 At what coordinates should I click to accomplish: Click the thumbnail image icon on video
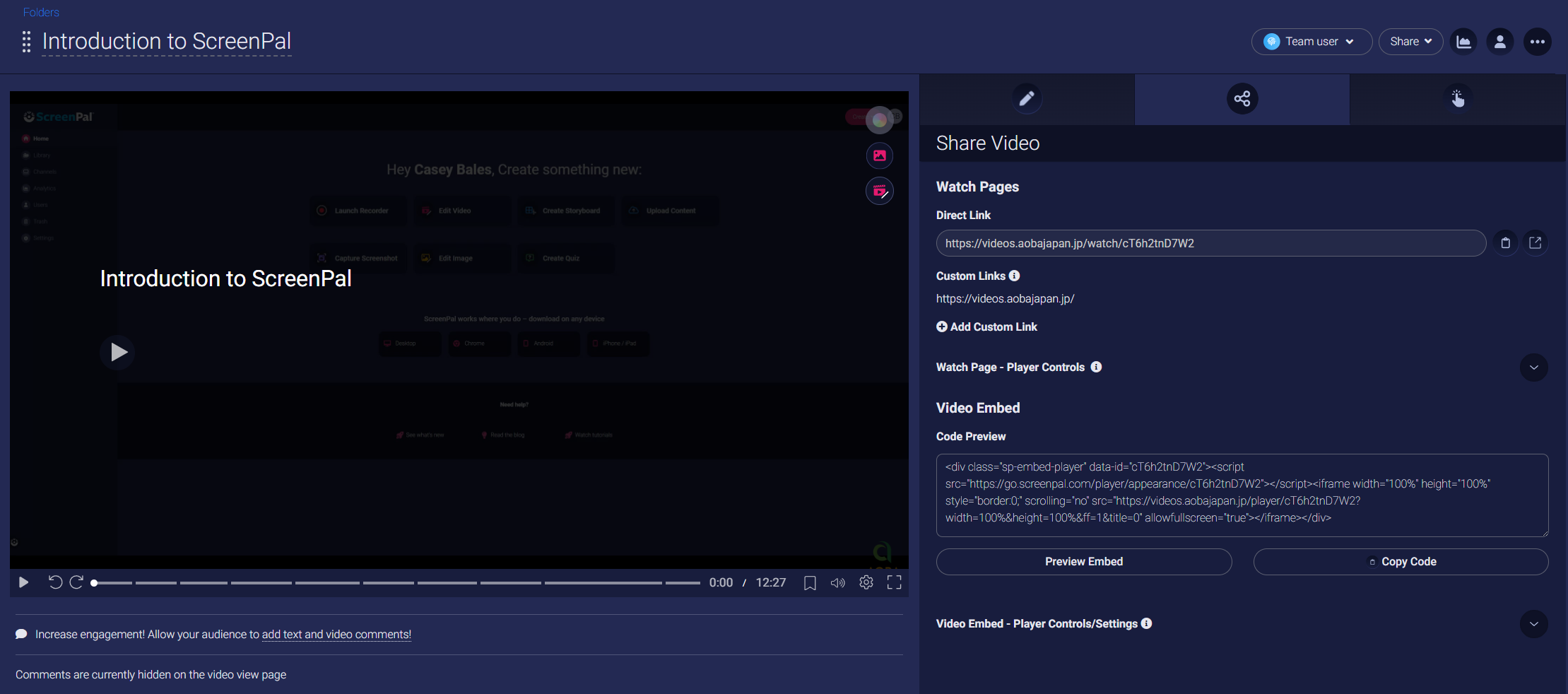point(879,155)
